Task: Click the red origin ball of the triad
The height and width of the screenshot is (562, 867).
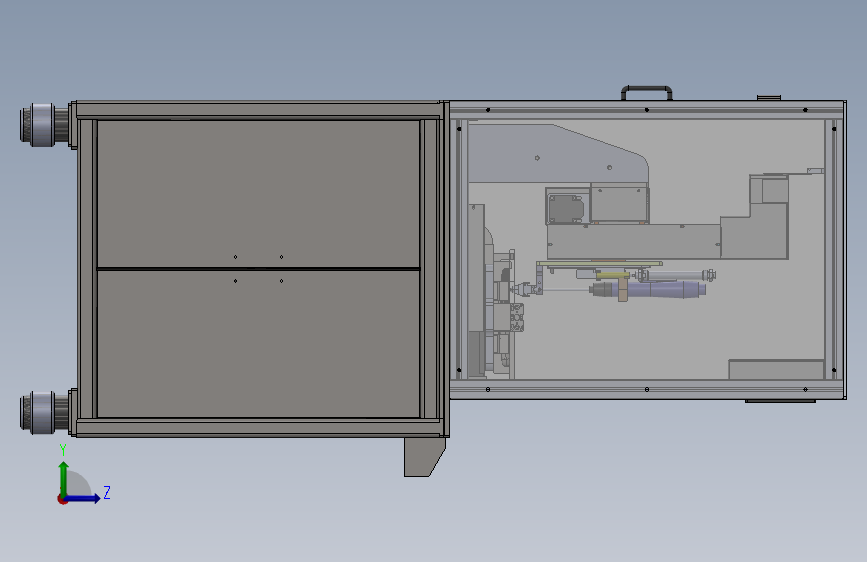Action: click(62, 499)
